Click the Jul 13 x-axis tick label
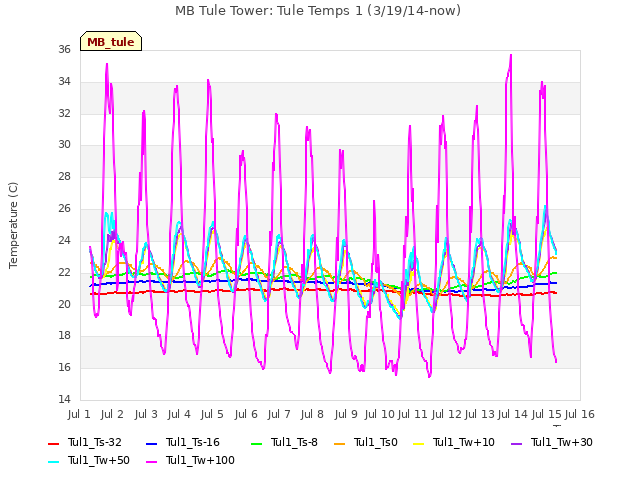Screen dimensions: 640x480 click(x=480, y=414)
